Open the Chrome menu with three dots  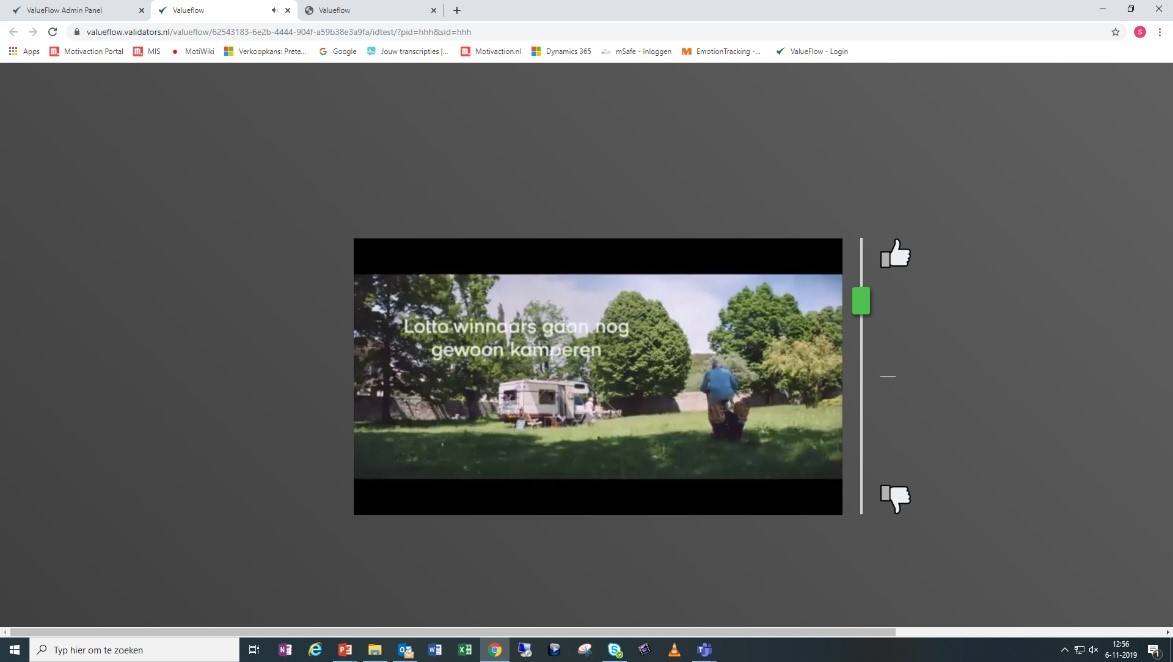pyautogui.click(x=1159, y=32)
